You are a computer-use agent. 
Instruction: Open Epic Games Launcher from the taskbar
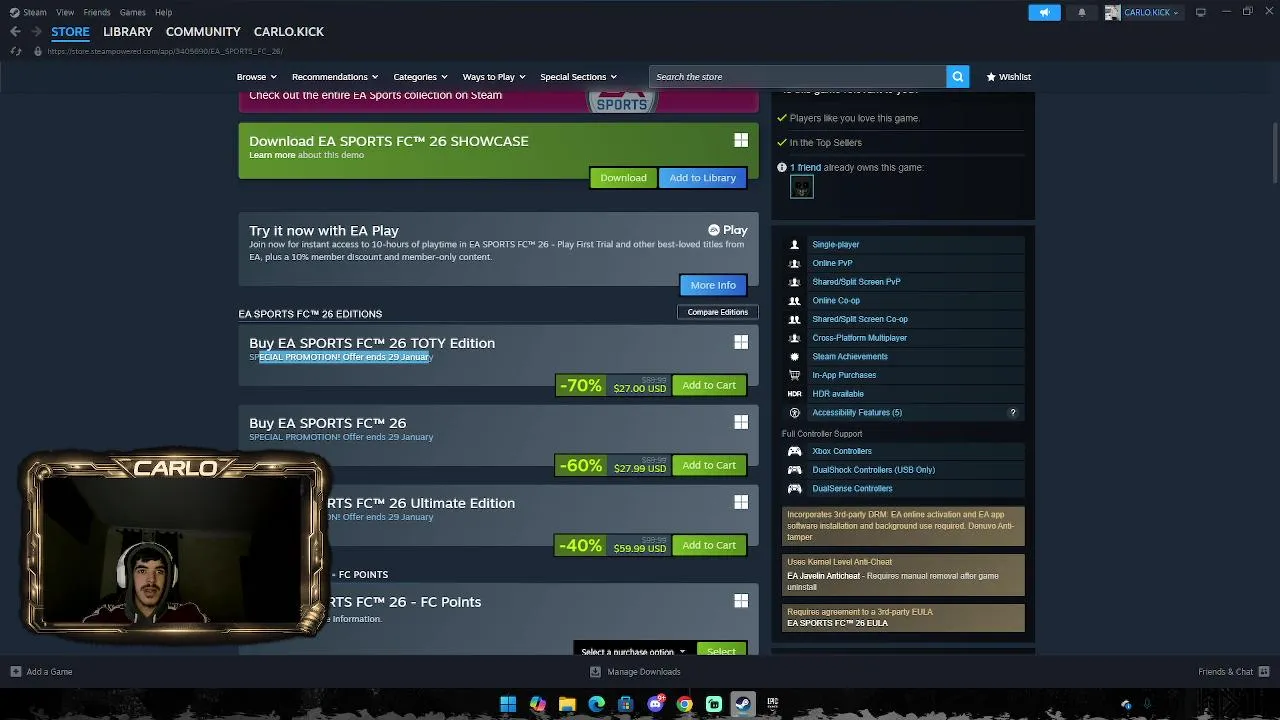click(x=773, y=704)
